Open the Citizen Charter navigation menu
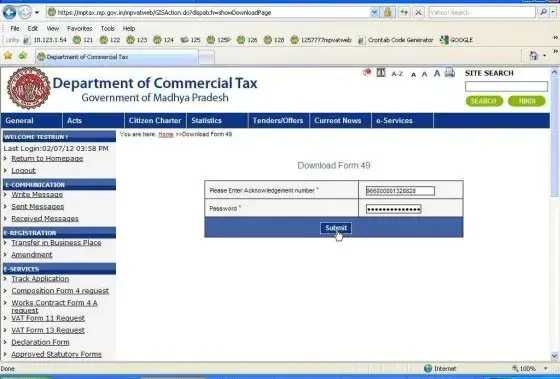This screenshot has width=560, height=379. click(155, 121)
